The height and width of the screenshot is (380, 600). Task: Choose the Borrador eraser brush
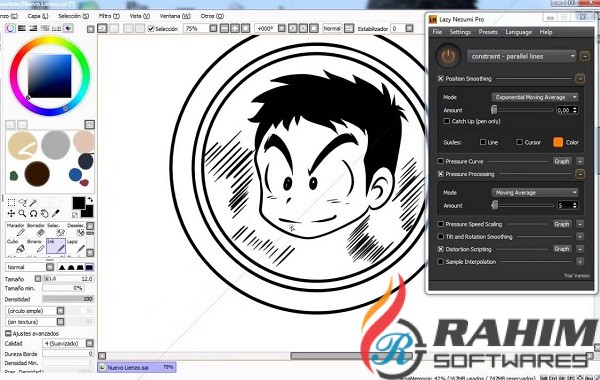[36, 230]
